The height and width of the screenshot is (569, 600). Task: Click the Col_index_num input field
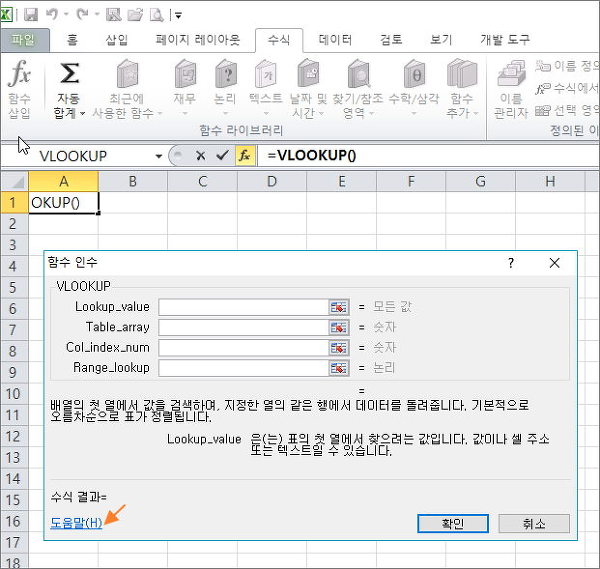tap(243, 348)
